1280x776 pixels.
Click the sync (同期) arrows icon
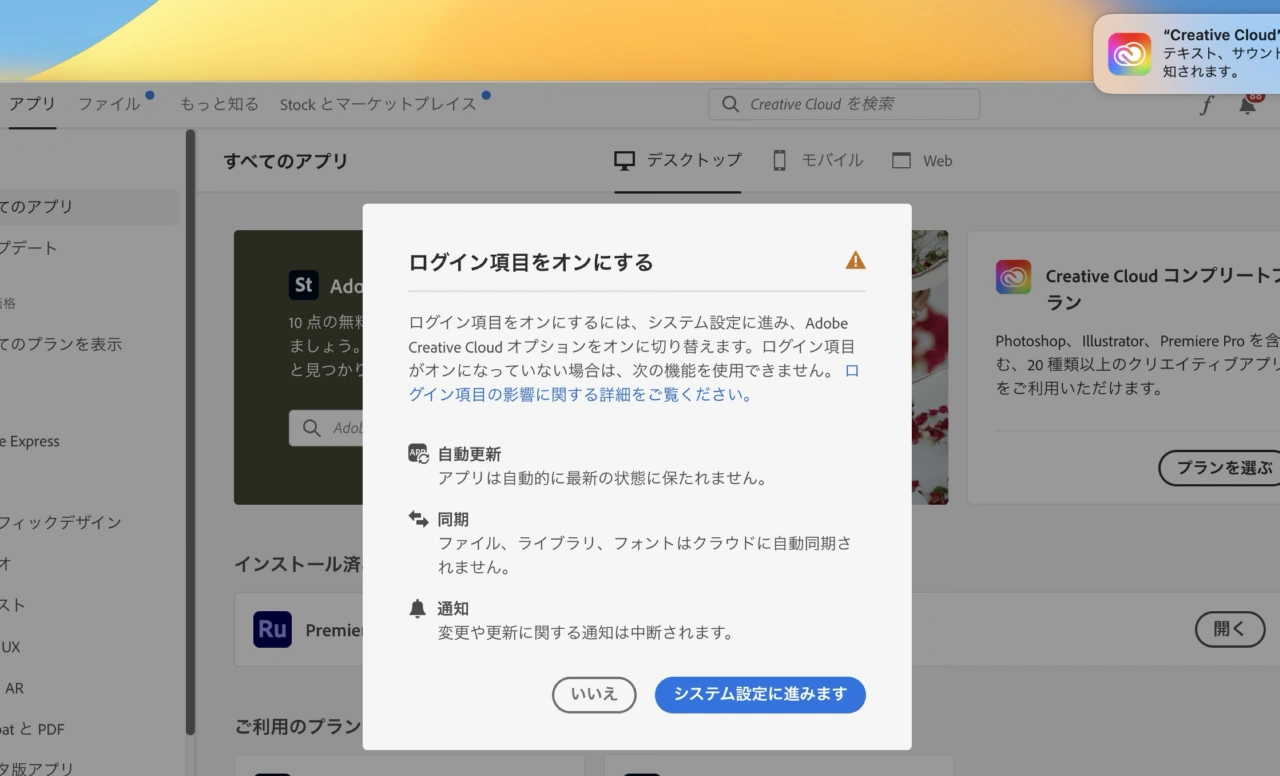tap(418, 518)
